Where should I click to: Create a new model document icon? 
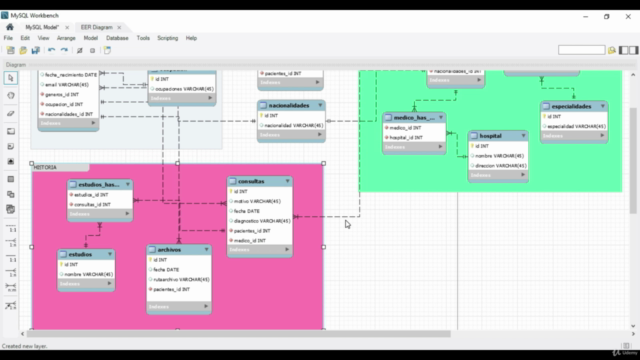click(x=11, y=50)
